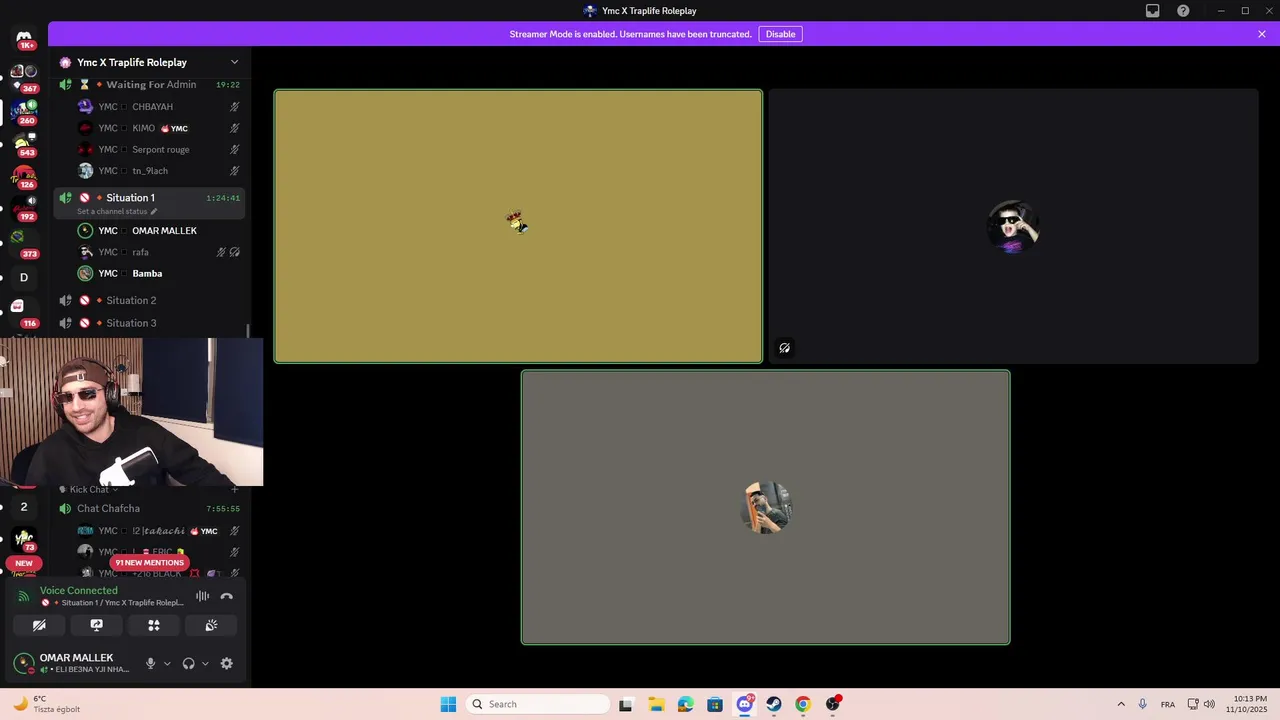Join the Waiting For Admin voice channel
The height and width of the screenshot is (720, 1280).
tap(150, 85)
